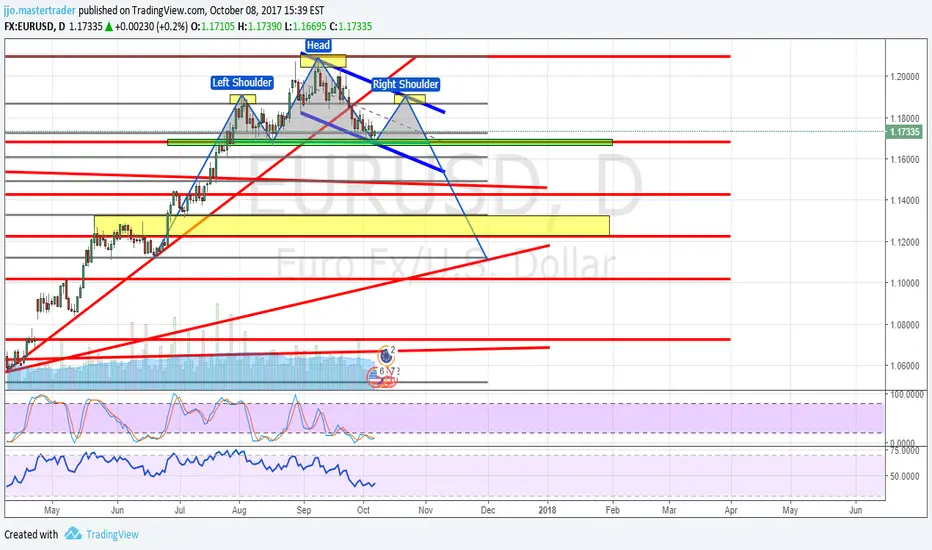
Task: Select the Head label on chart
Action: click(x=318, y=45)
